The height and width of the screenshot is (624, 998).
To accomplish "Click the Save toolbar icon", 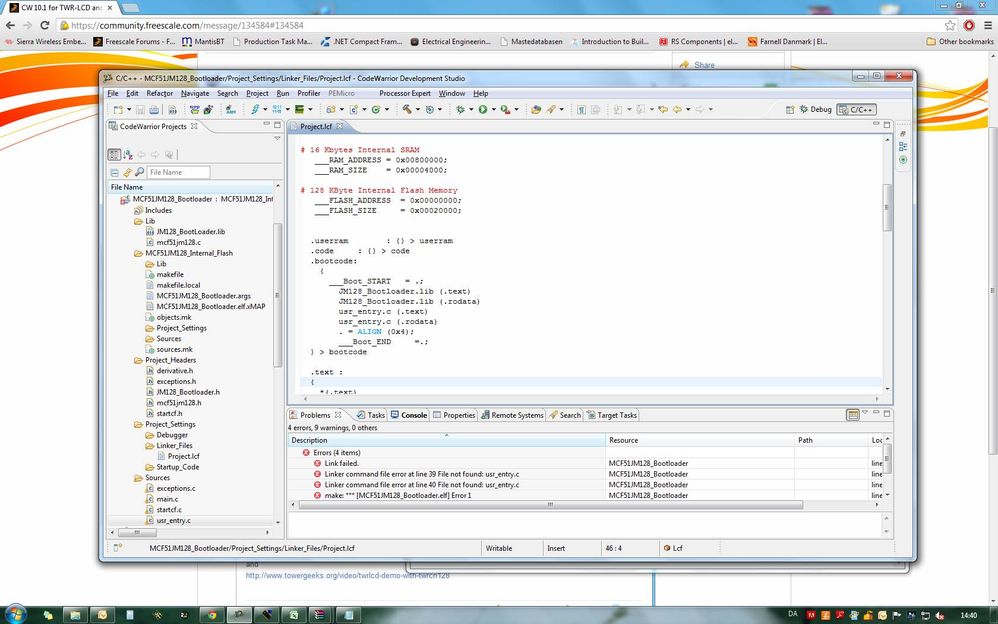I will (x=140, y=110).
